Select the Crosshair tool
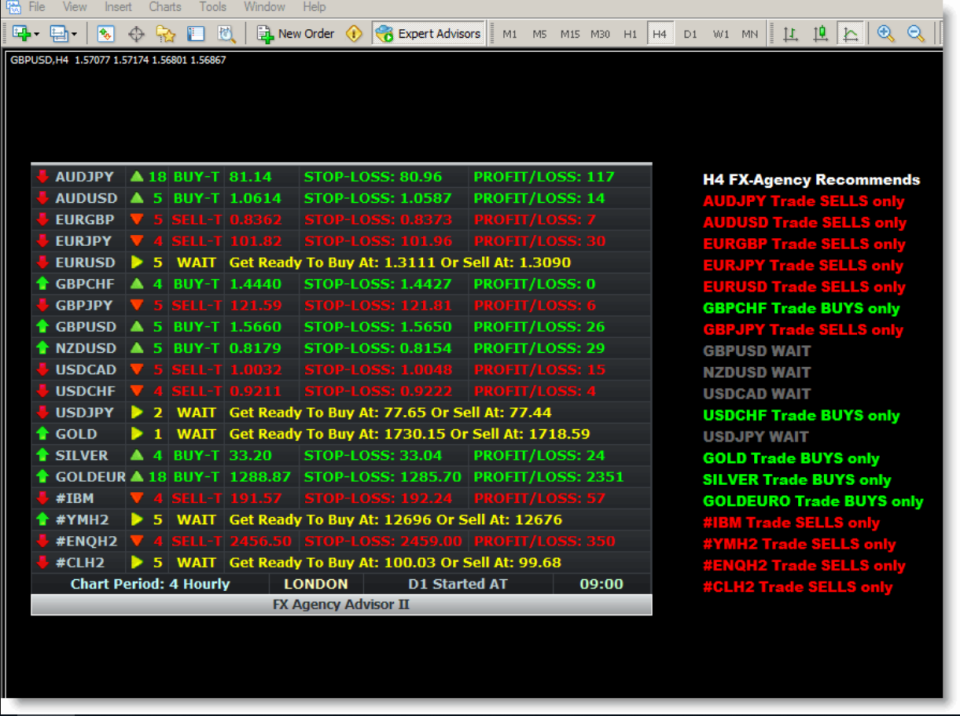 pyautogui.click(x=135, y=33)
